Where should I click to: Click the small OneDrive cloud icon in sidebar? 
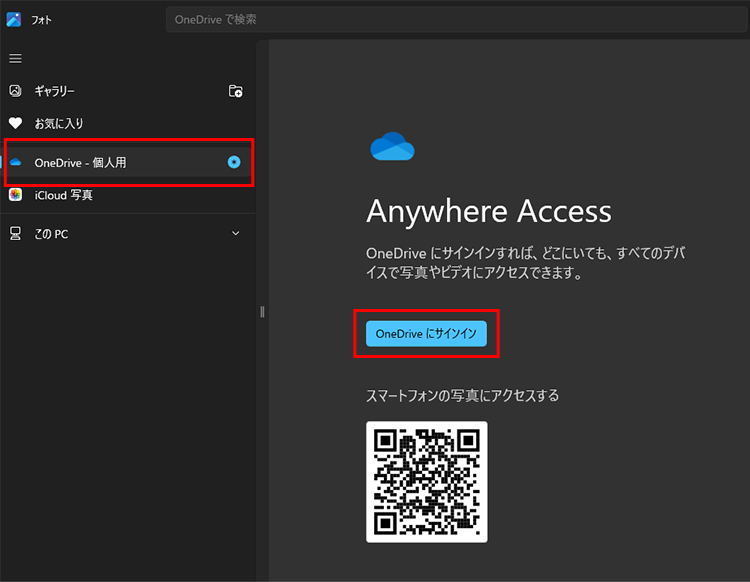(x=15, y=162)
